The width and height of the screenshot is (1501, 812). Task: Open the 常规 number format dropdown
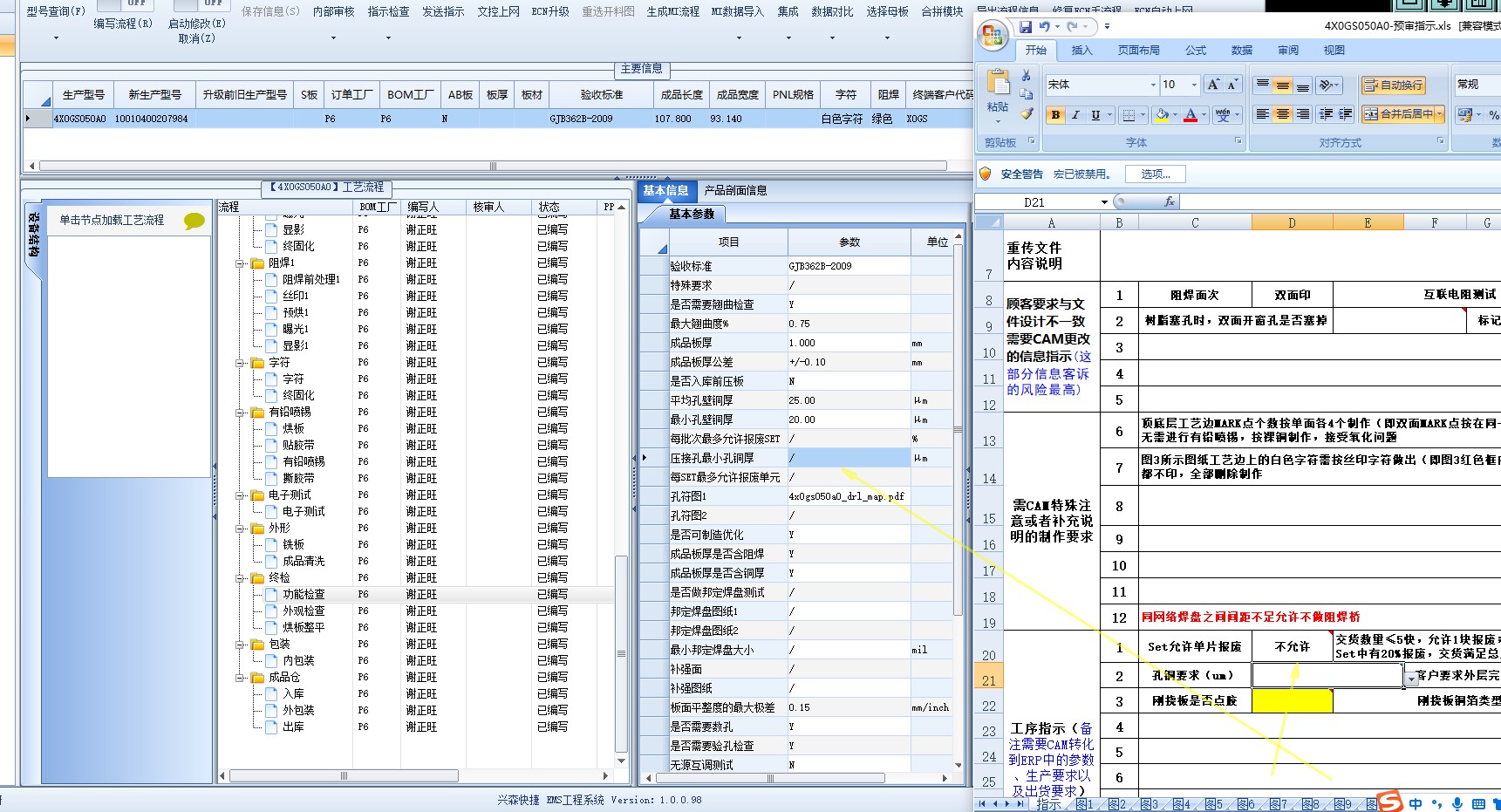point(1477,85)
